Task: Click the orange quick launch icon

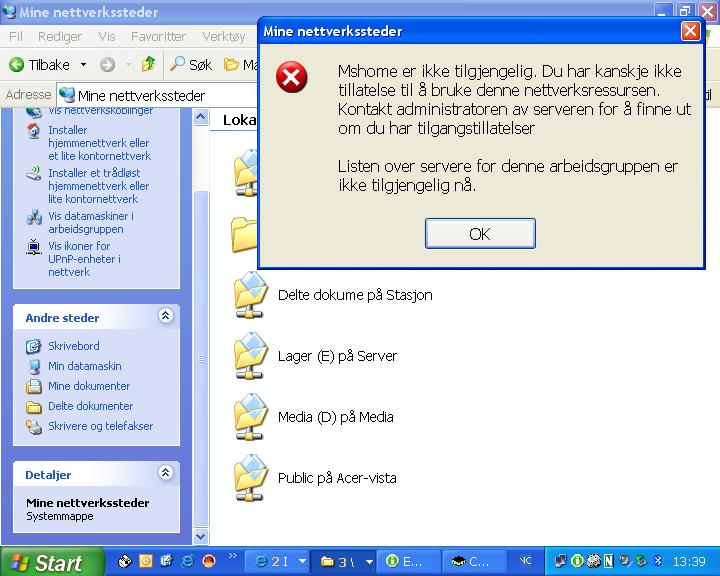Action: (x=145, y=561)
